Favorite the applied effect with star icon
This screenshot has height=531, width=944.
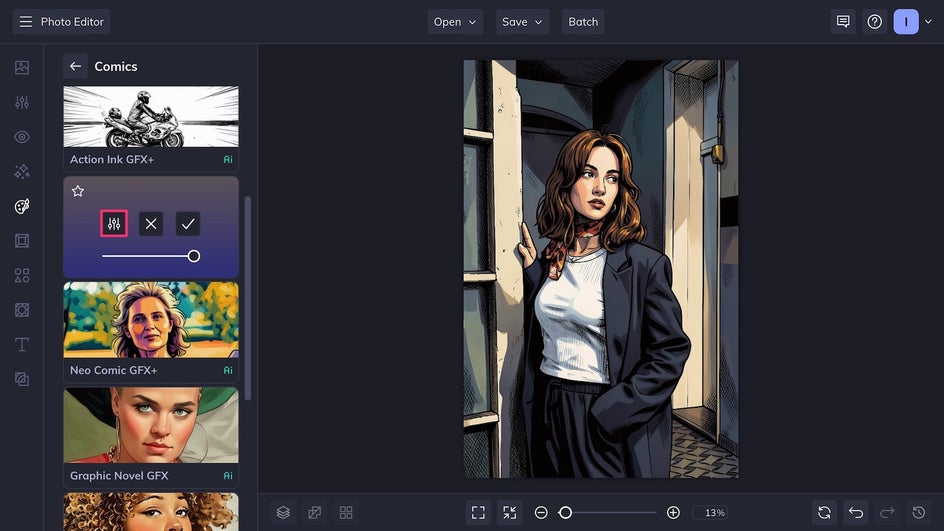(78, 191)
